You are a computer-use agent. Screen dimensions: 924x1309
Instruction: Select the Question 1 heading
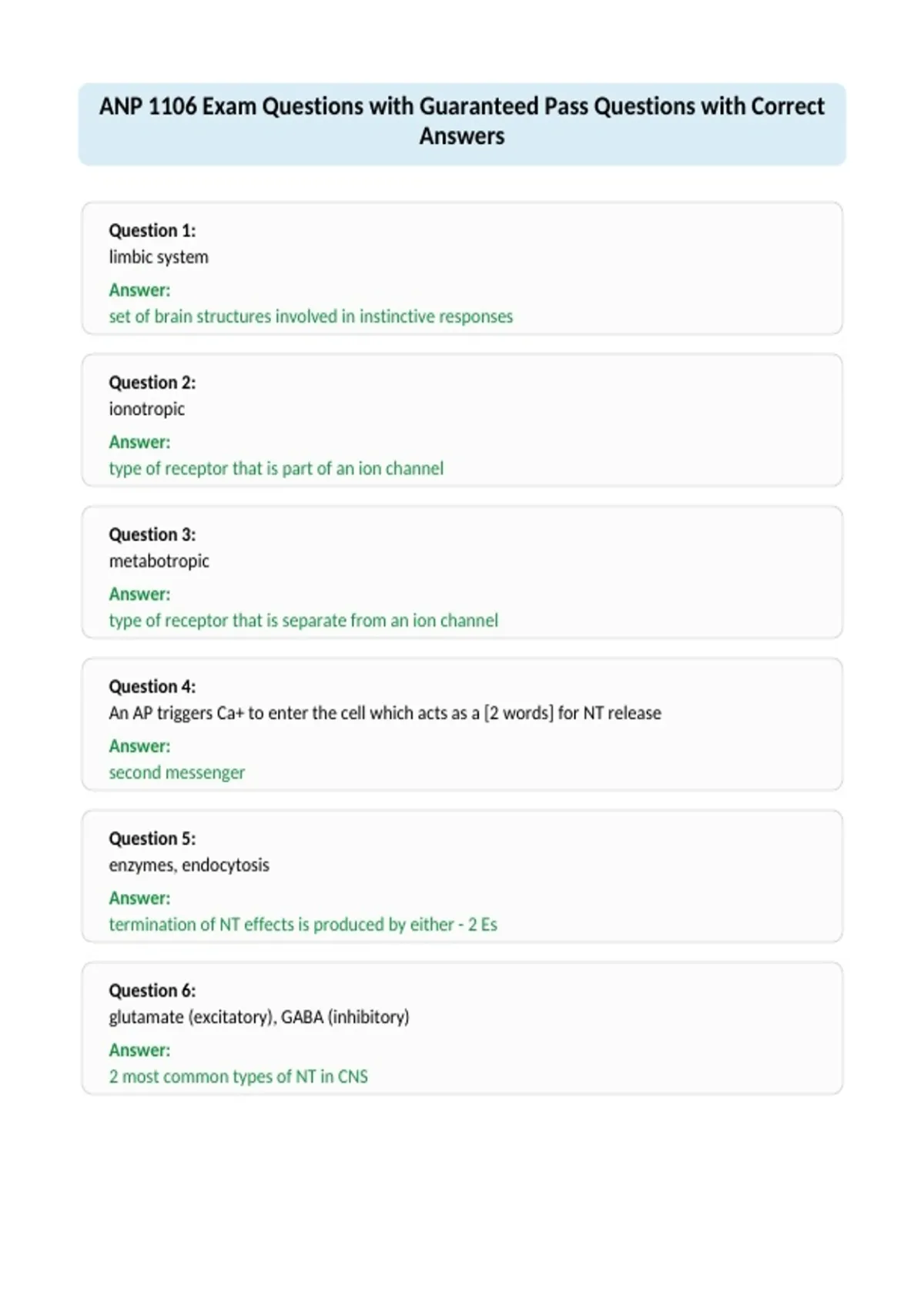click(x=152, y=230)
